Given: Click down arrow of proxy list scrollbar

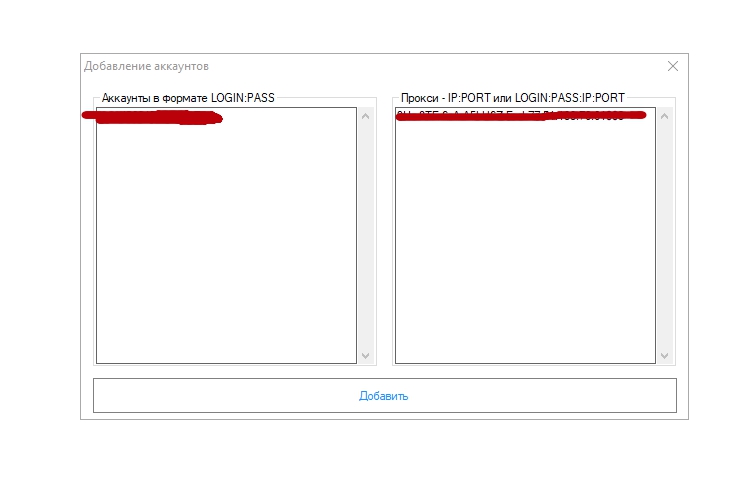Looking at the screenshot, I should click(664, 356).
